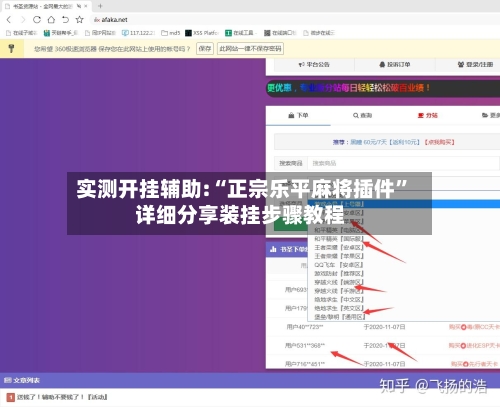Click the undo/restore arrow icon in toolbar

65,20
